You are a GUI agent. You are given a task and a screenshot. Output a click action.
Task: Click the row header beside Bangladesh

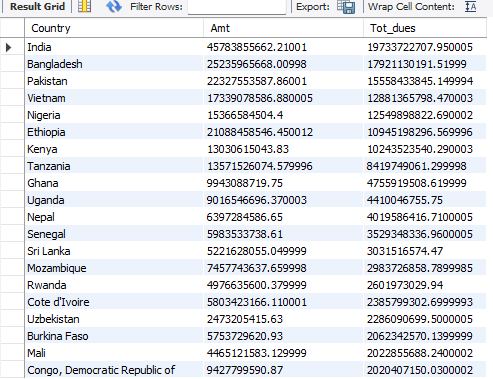coord(12,64)
